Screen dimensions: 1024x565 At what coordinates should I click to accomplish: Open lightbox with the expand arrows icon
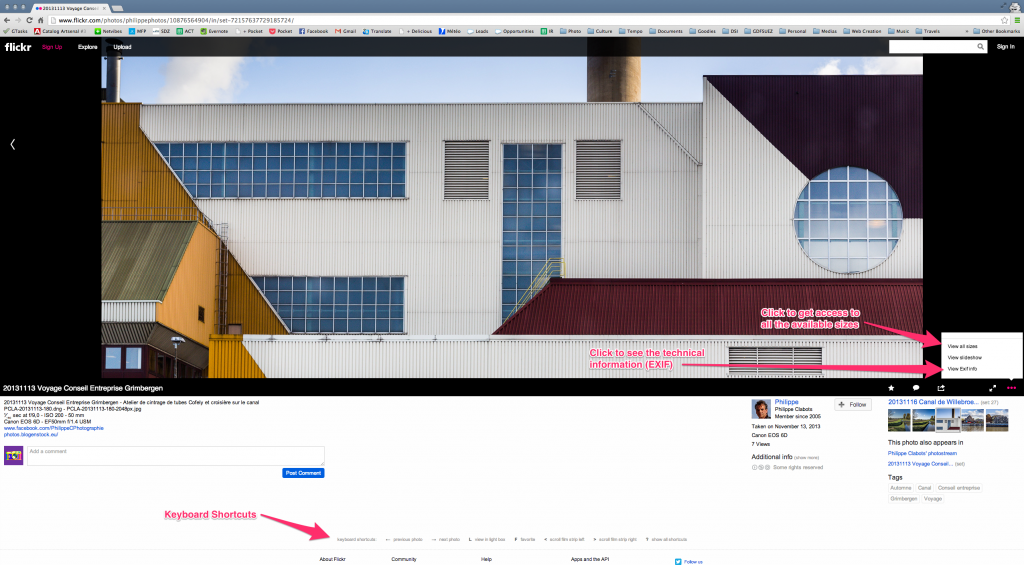(992, 388)
